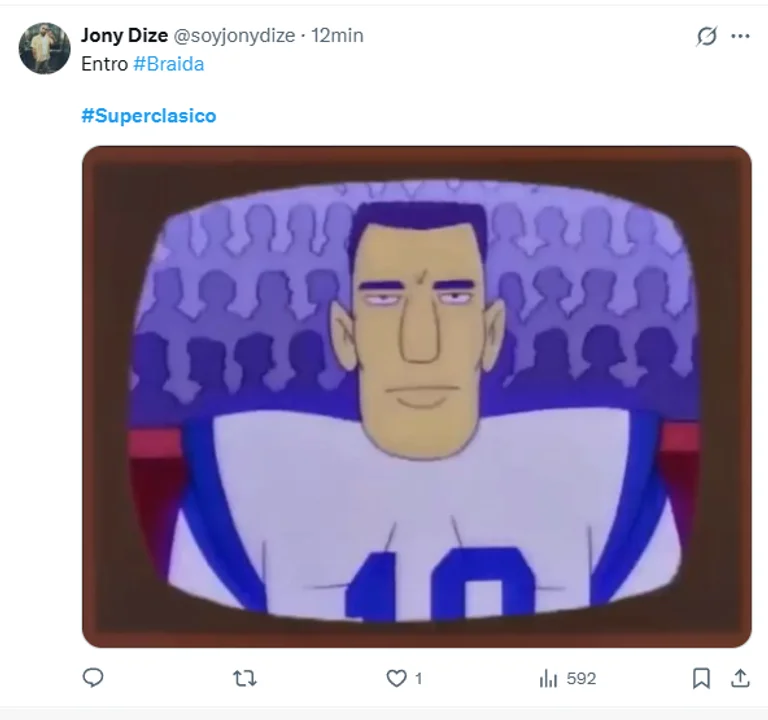
Task: Open the attached cartoon media image
Action: [416, 396]
